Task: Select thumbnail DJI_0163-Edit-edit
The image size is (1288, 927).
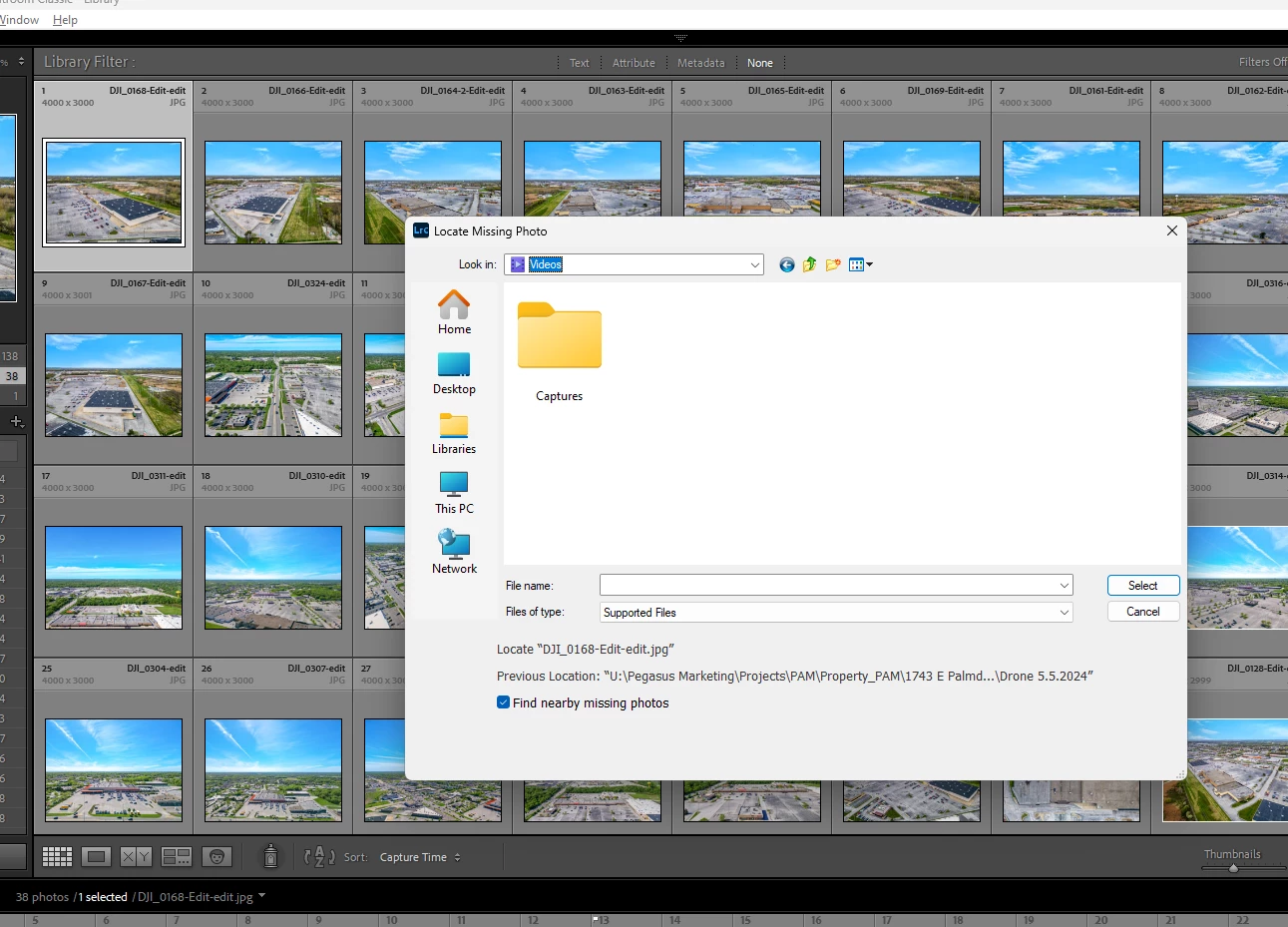Action: pos(593,180)
